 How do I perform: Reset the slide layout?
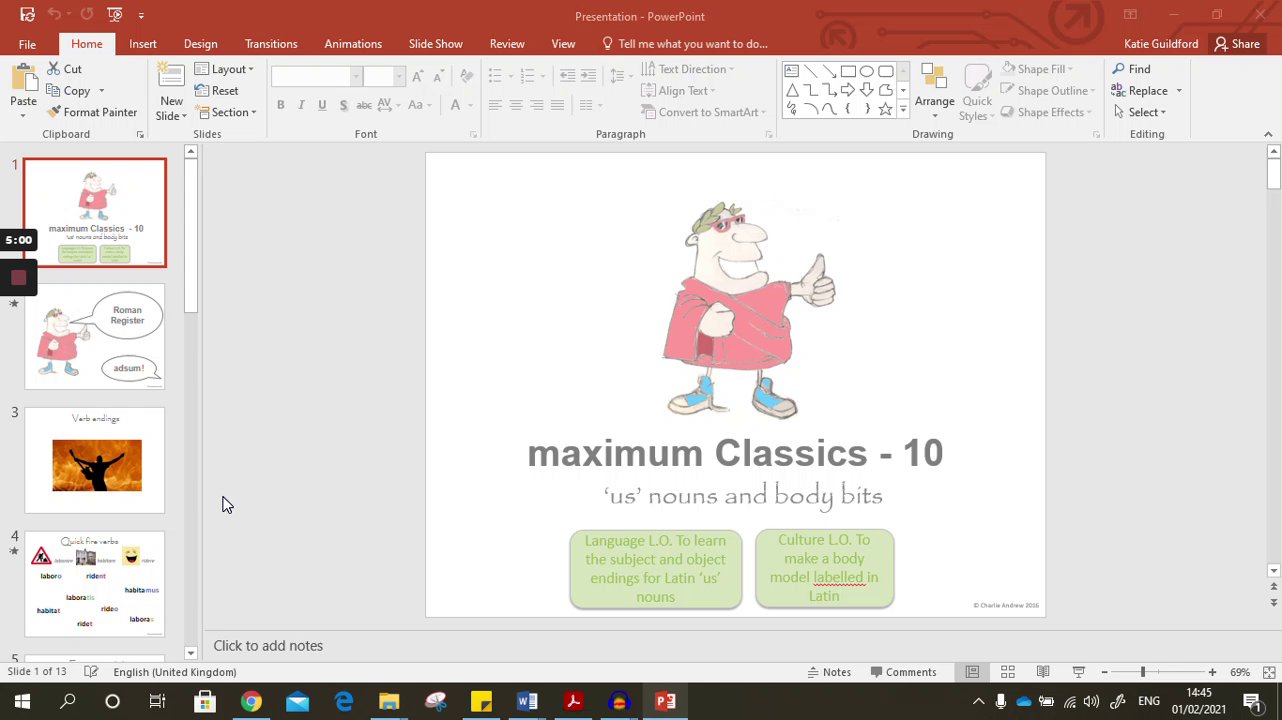(x=217, y=91)
